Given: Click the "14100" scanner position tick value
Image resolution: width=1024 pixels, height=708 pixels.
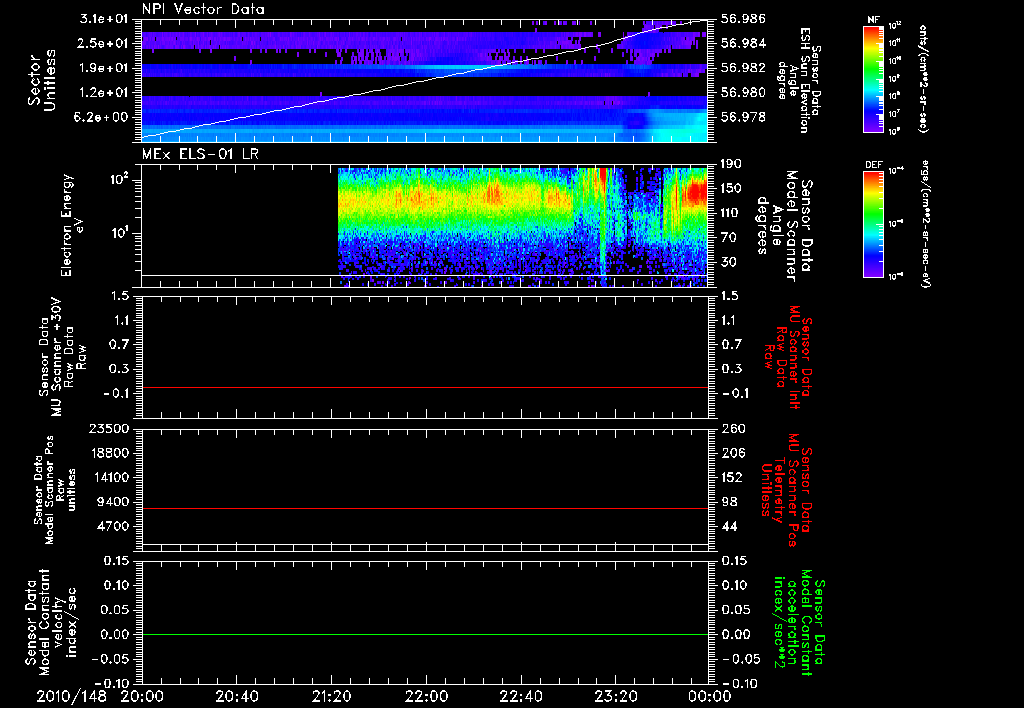Looking at the screenshot, I should point(111,477).
